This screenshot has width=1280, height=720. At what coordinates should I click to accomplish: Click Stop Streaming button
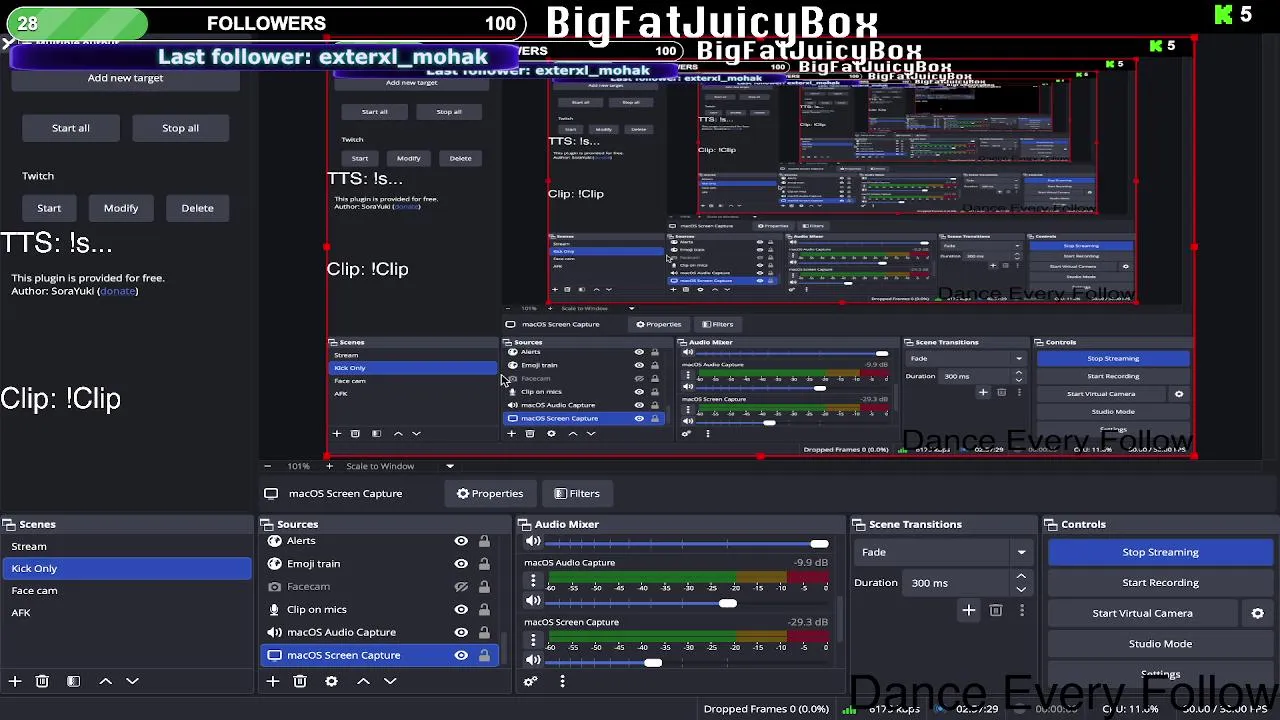1160,552
